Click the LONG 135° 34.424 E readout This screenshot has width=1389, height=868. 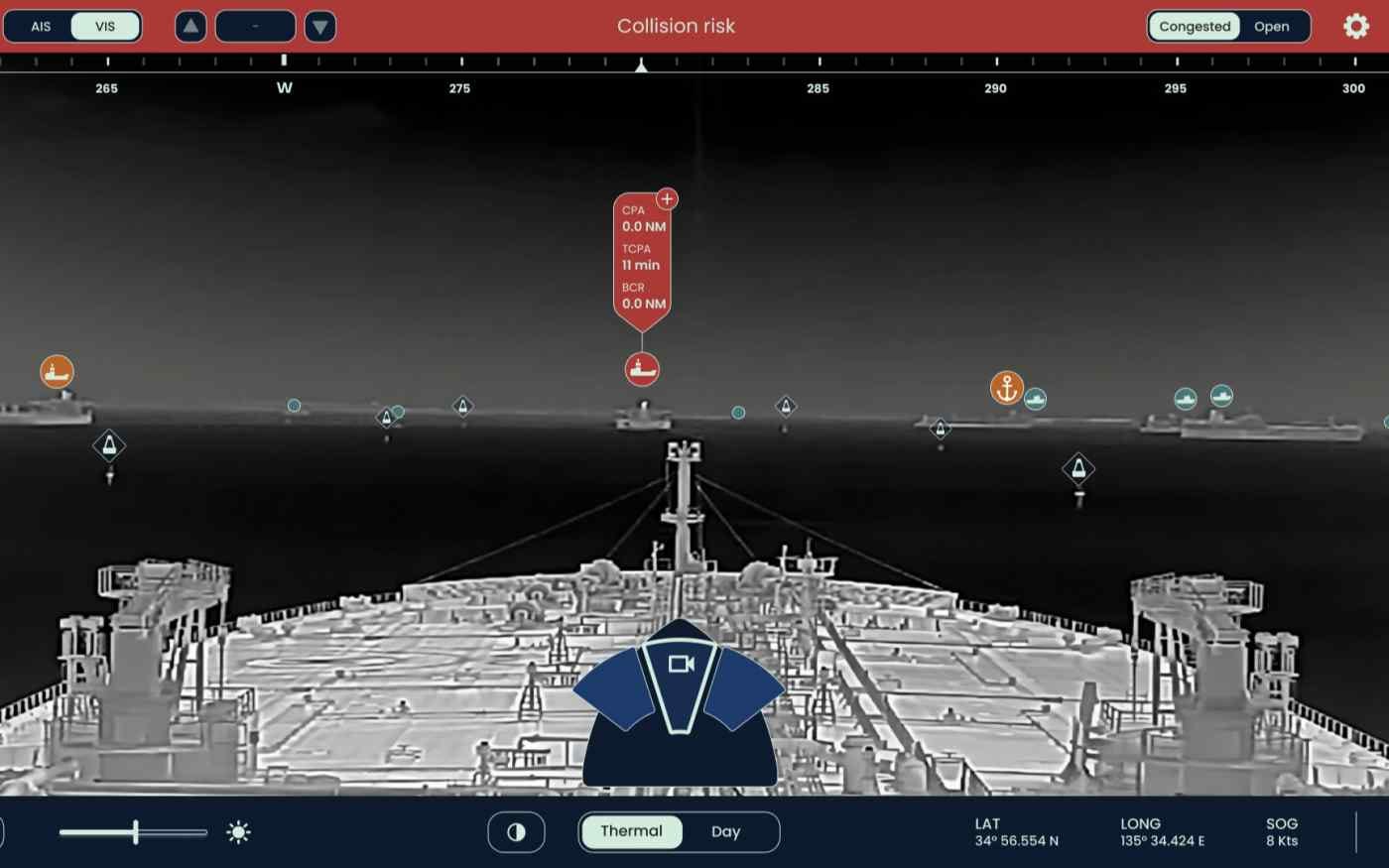[1162, 832]
